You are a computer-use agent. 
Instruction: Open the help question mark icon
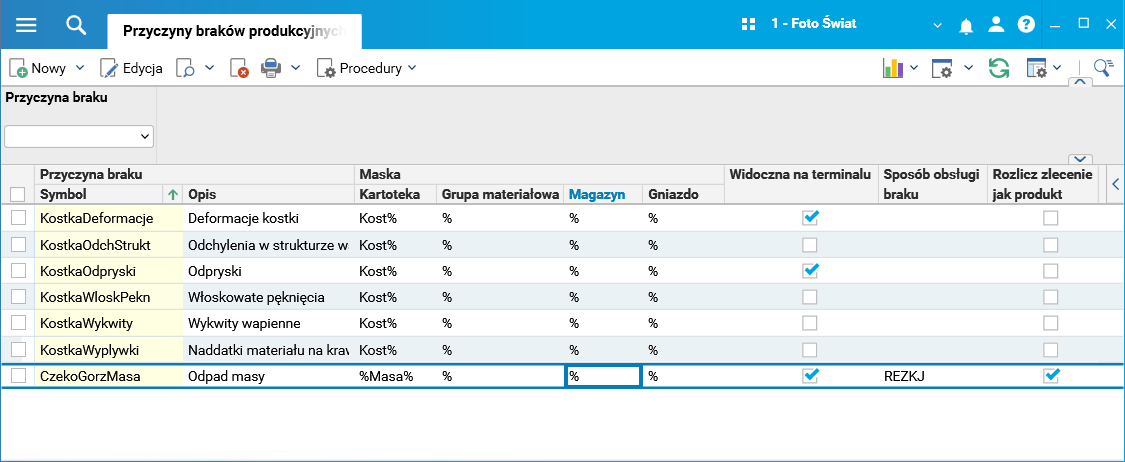click(1026, 25)
